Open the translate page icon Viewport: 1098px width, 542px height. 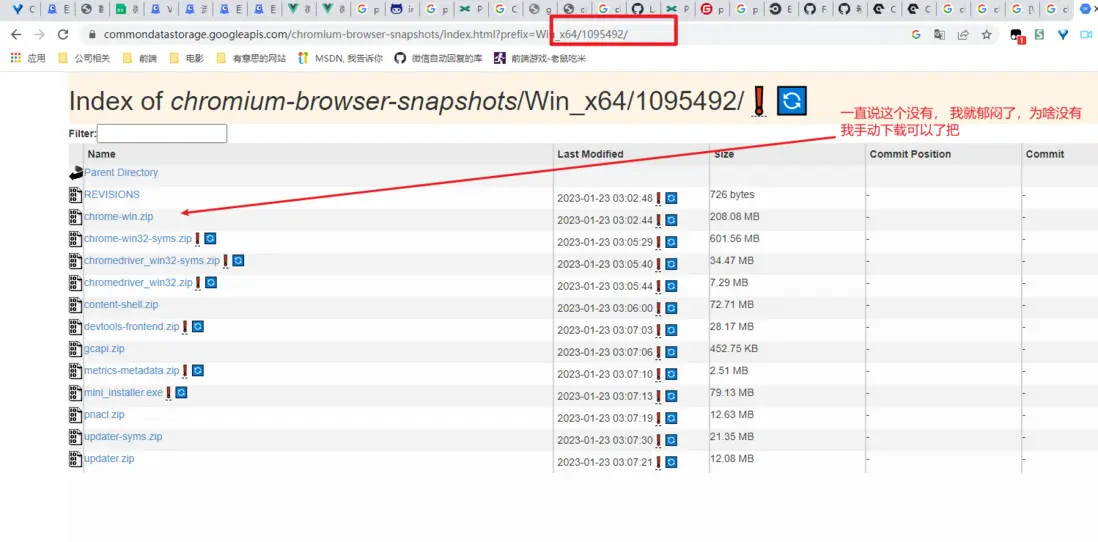pyautogui.click(x=940, y=34)
